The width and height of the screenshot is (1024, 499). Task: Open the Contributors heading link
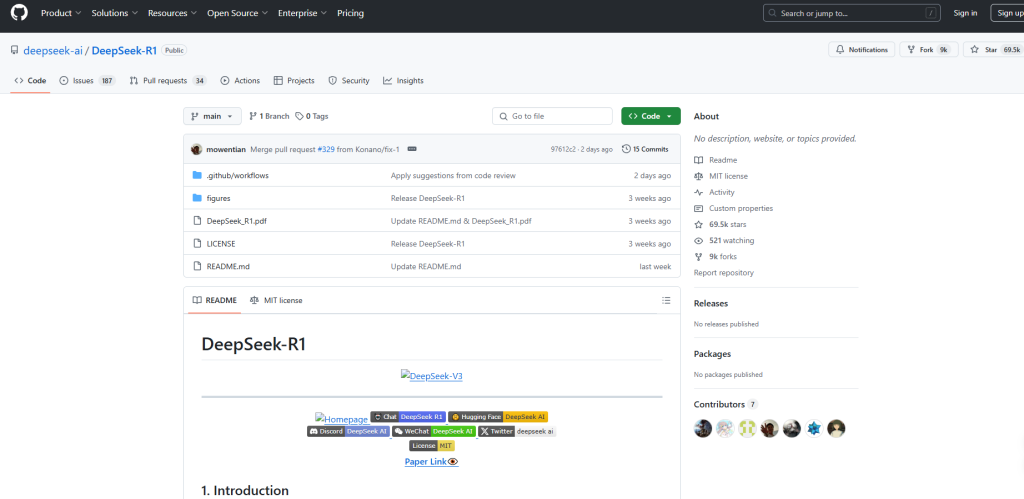[x=726, y=404]
